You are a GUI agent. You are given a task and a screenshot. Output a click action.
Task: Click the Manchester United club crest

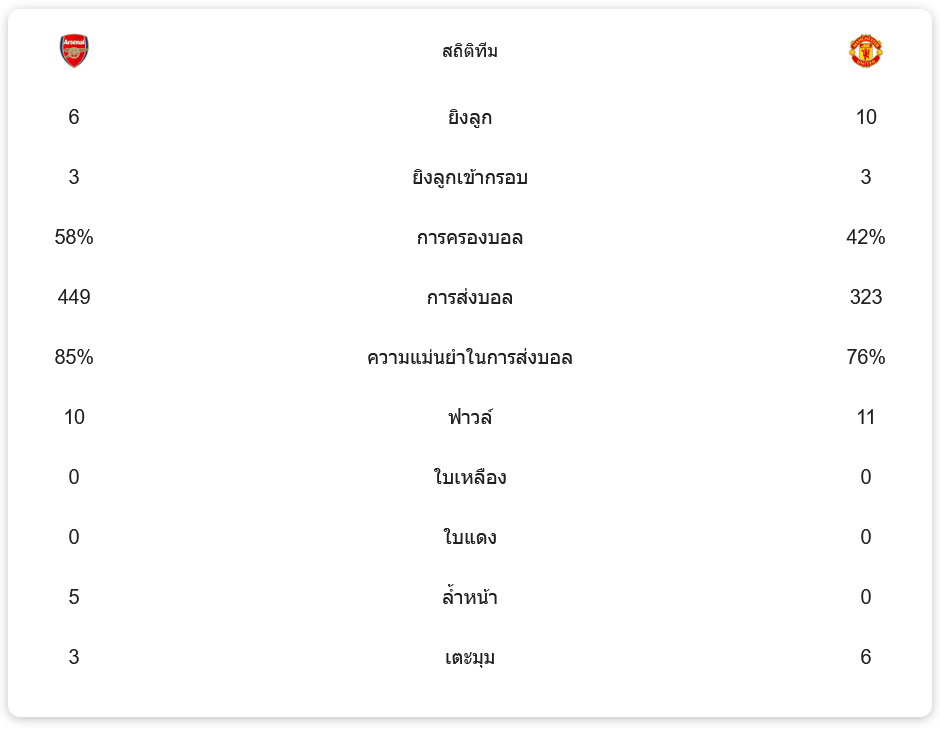(x=865, y=51)
